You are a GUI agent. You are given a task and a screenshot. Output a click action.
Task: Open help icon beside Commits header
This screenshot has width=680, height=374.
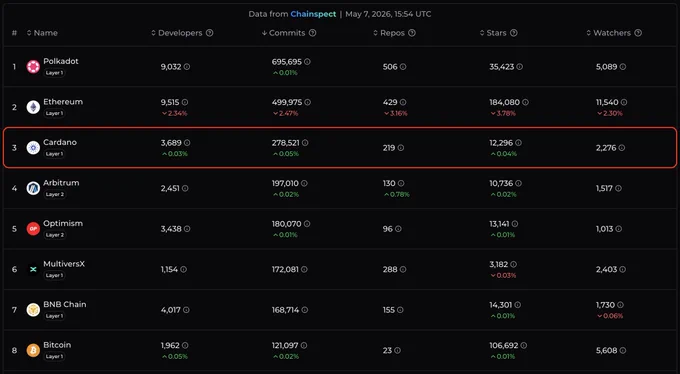(312, 33)
